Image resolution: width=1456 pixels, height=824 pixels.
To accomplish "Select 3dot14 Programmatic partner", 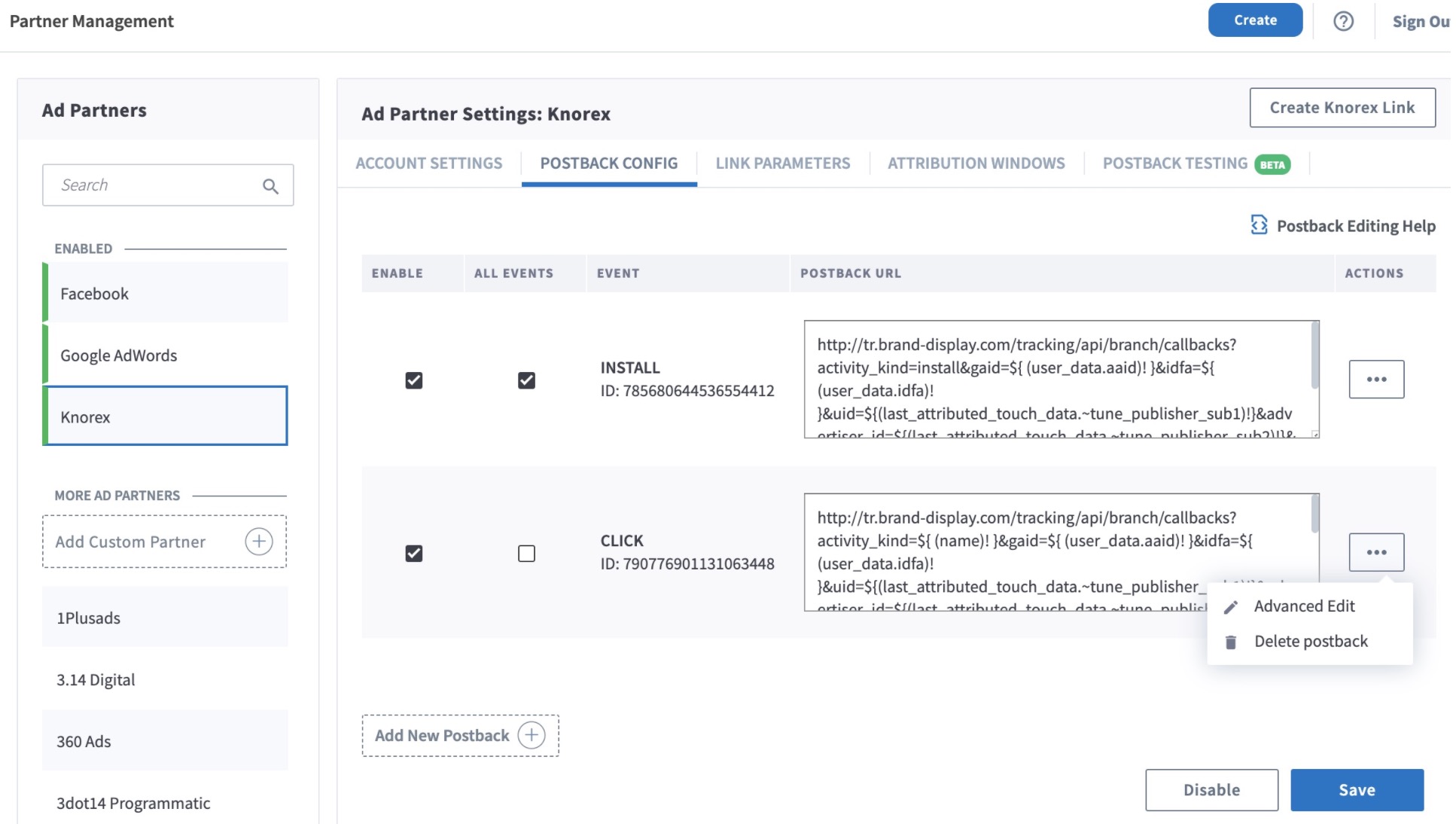I will 165,803.
